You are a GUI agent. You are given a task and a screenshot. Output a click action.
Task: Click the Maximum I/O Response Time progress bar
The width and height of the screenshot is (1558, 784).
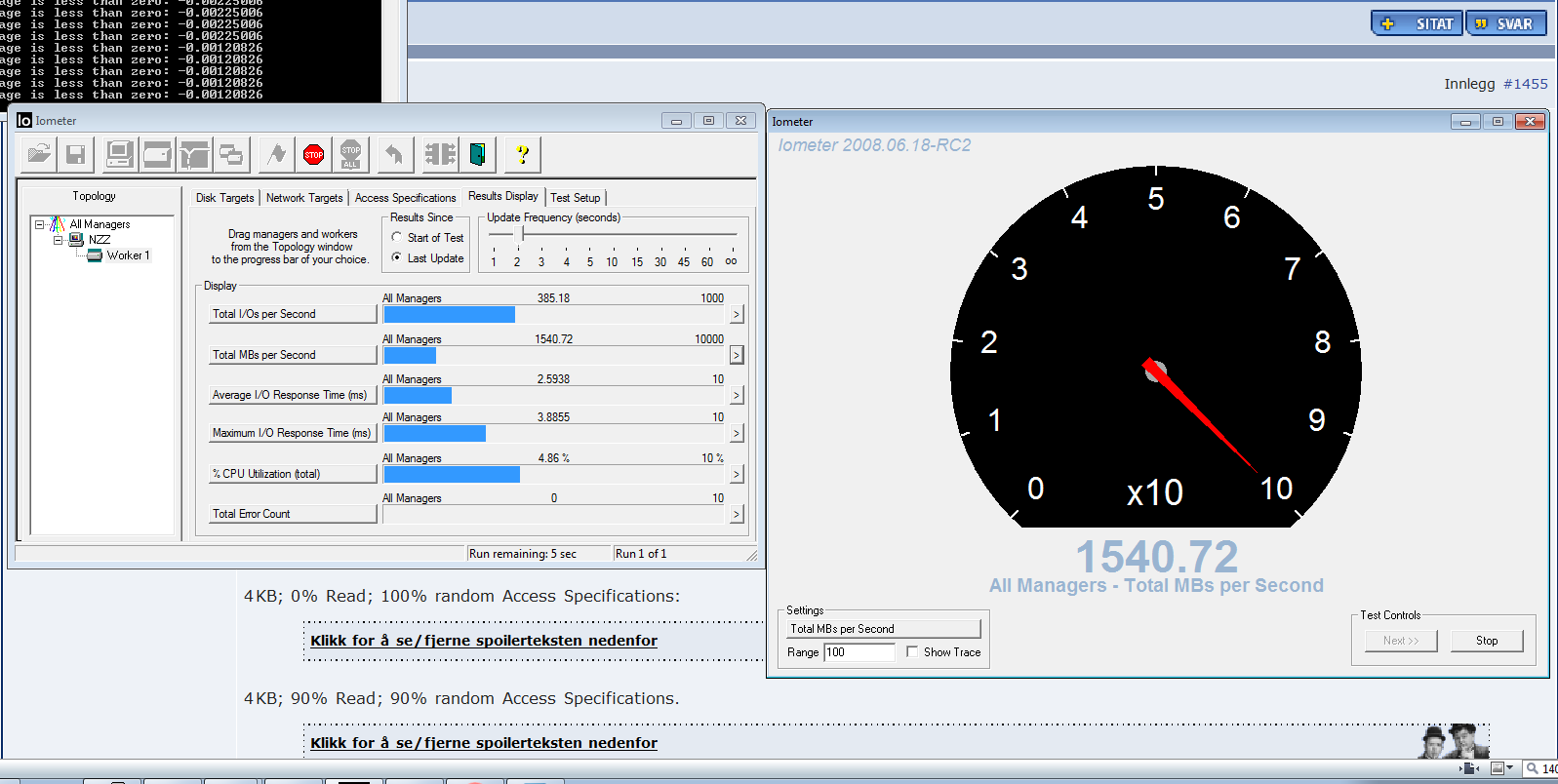point(554,433)
